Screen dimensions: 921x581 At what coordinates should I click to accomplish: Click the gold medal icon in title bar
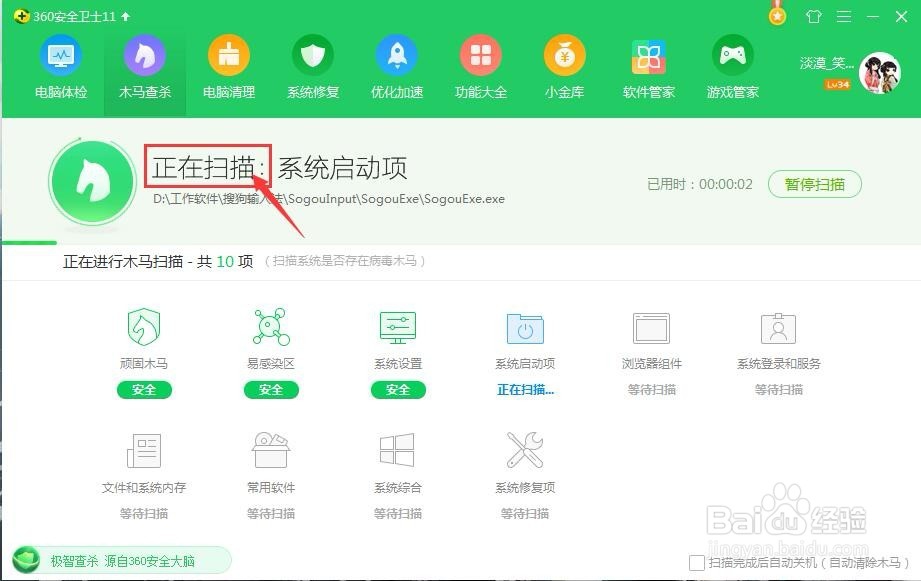coord(777,16)
